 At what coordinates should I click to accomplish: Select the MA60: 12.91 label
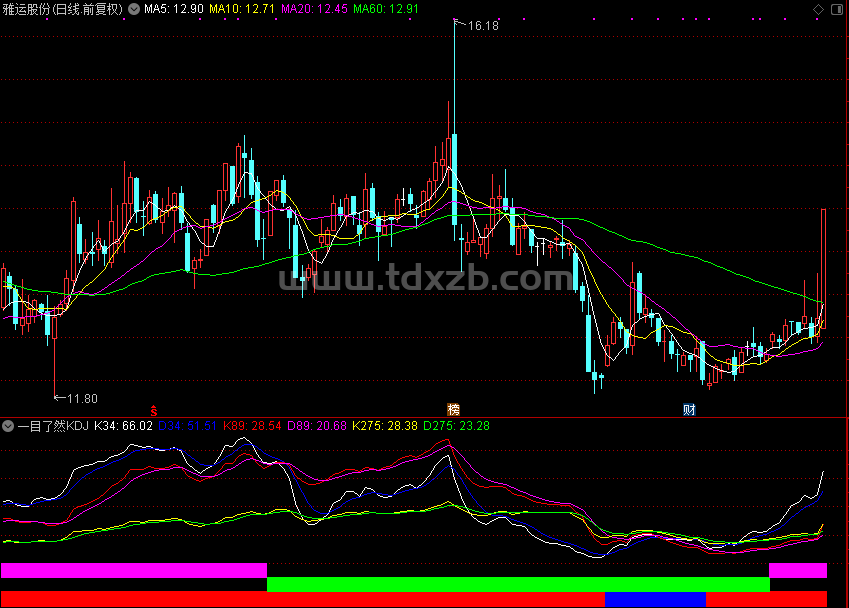pos(386,9)
